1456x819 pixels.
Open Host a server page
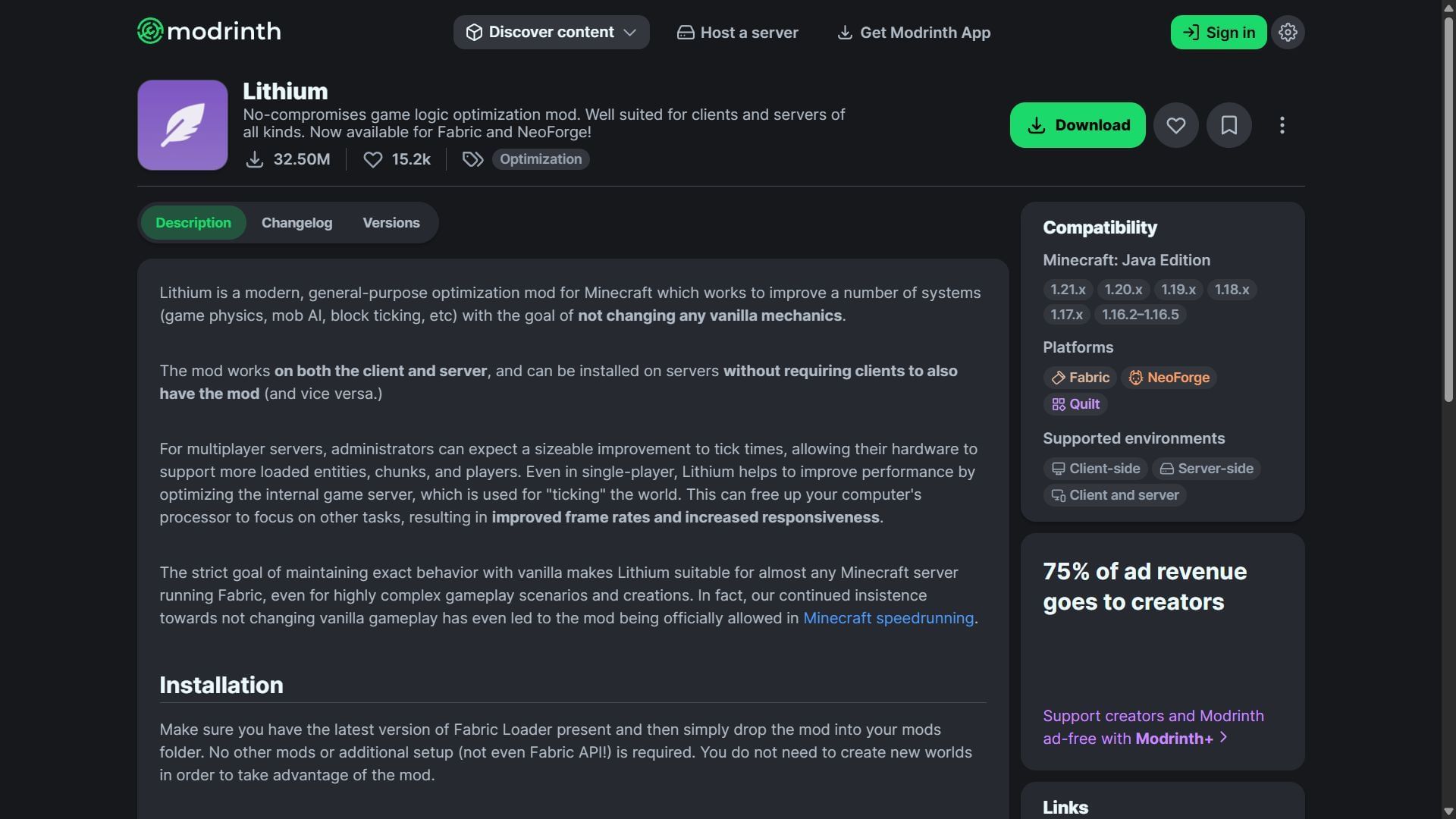click(737, 33)
